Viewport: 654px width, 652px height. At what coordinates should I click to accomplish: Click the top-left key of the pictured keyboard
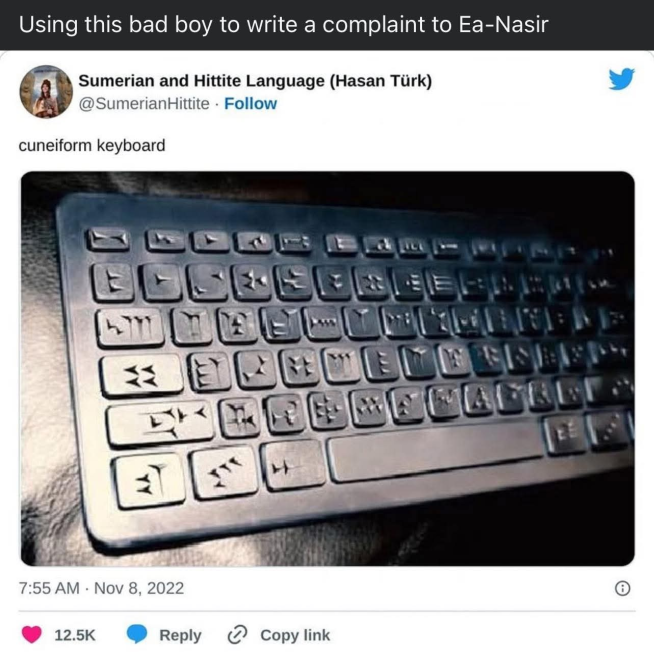pyautogui.click(x=108, y=239)
